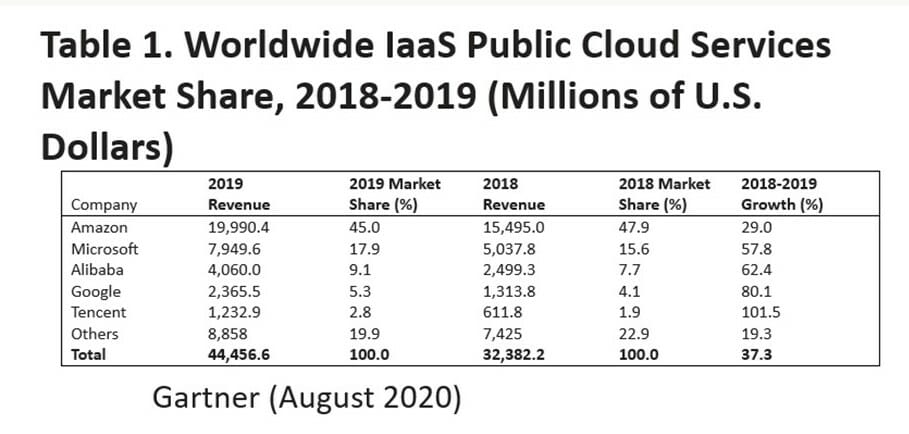The height and width of the screenshot is (434, 909).
Task: Select Alibaba 2019 revenue 4,060.0
Action: 234,270
